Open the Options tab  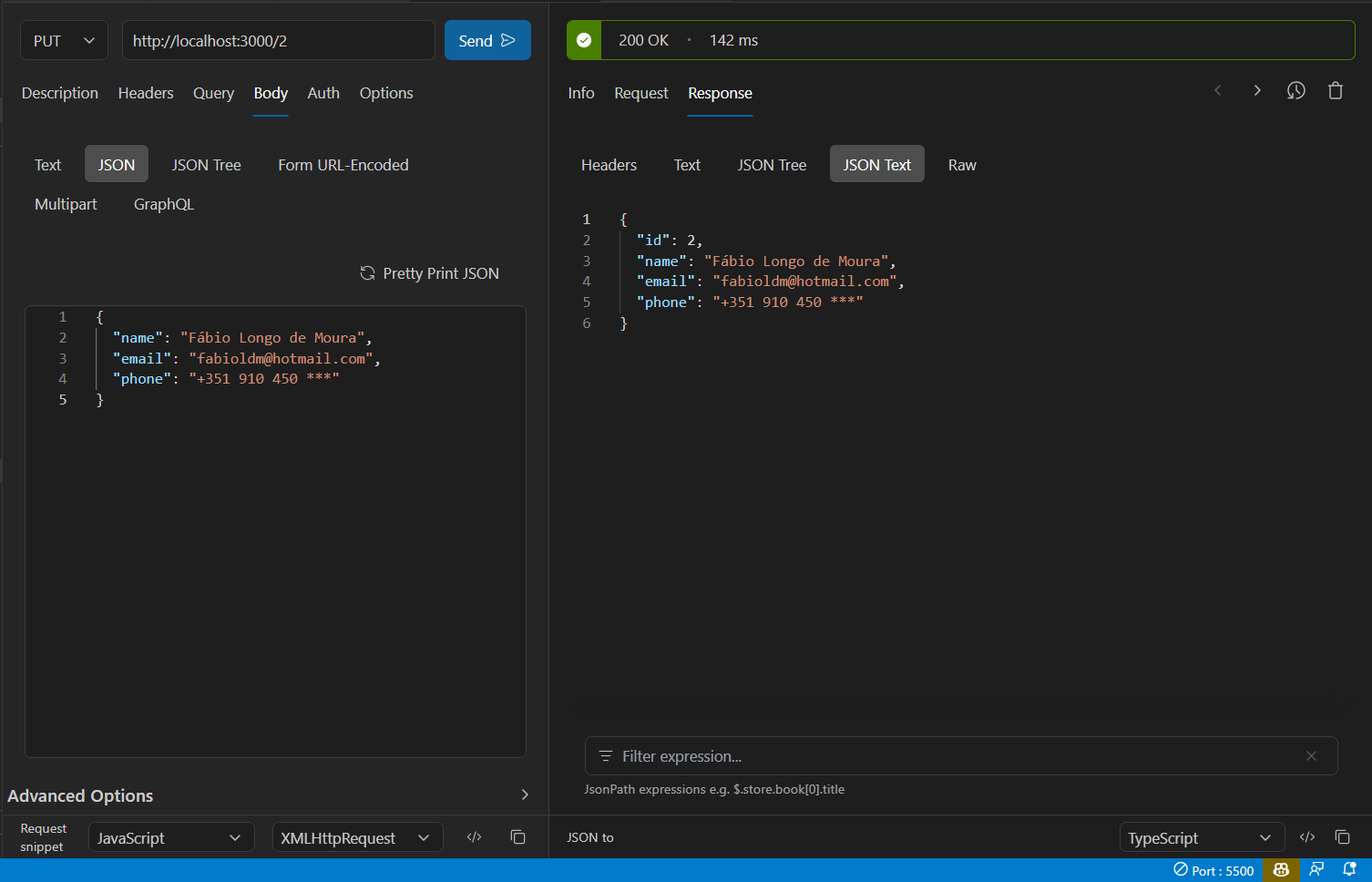[x=386, y=93]
